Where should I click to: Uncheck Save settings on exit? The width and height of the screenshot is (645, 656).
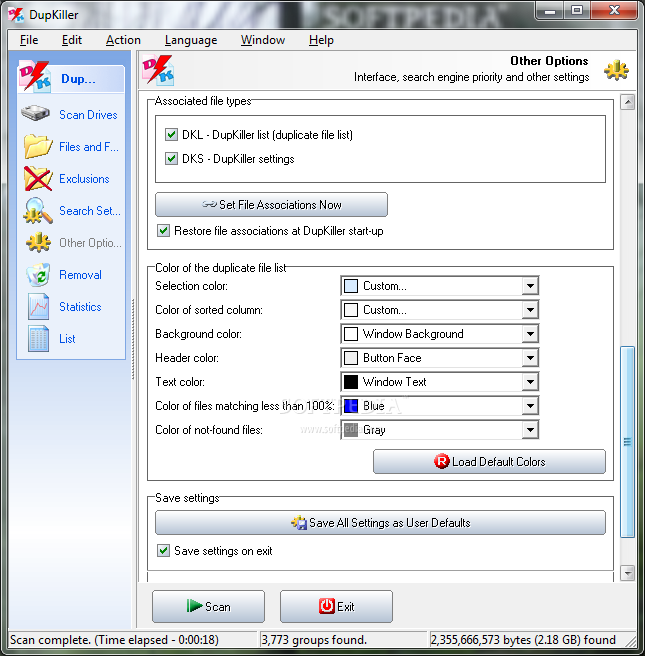pyautogui.click(x=163, y=551)
